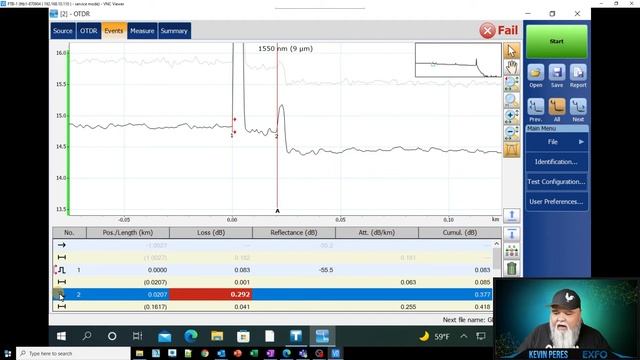
Task: Zoom out with the minus magnifier
Action: (x=511, y=133)
